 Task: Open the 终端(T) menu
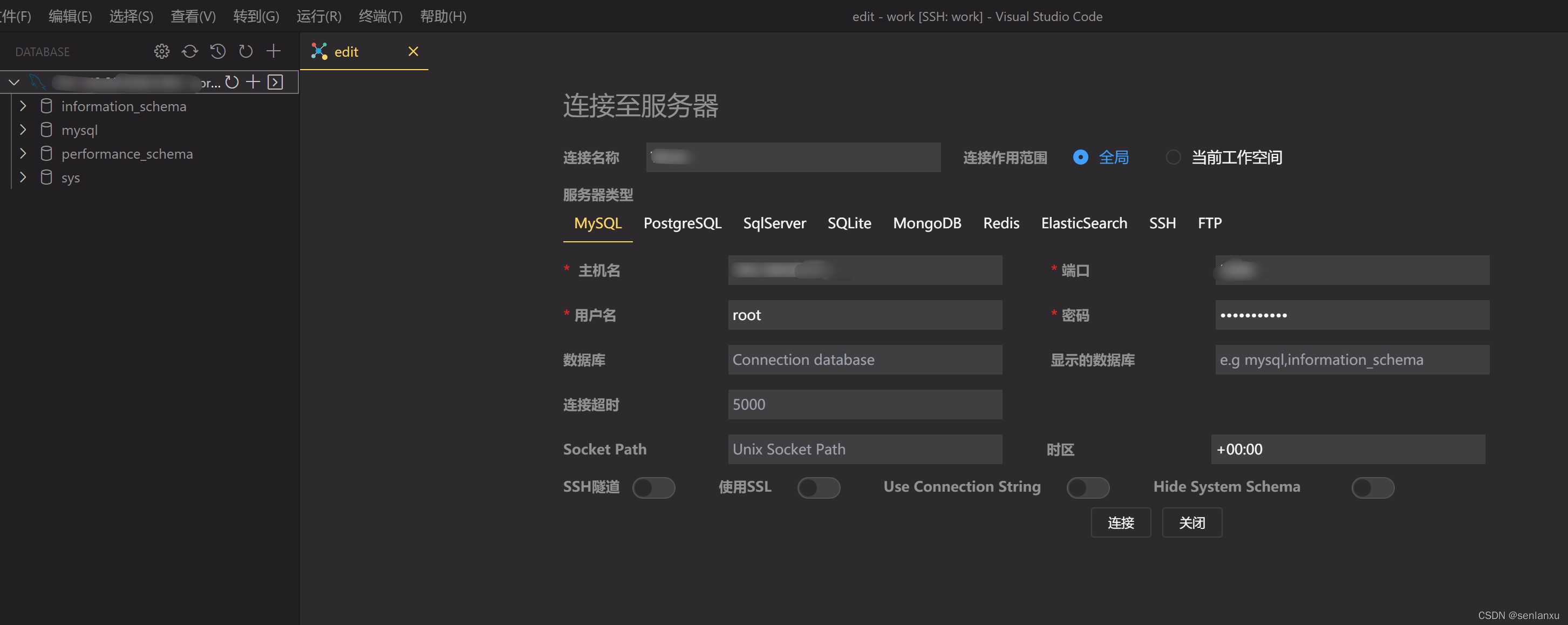point(380,16)
